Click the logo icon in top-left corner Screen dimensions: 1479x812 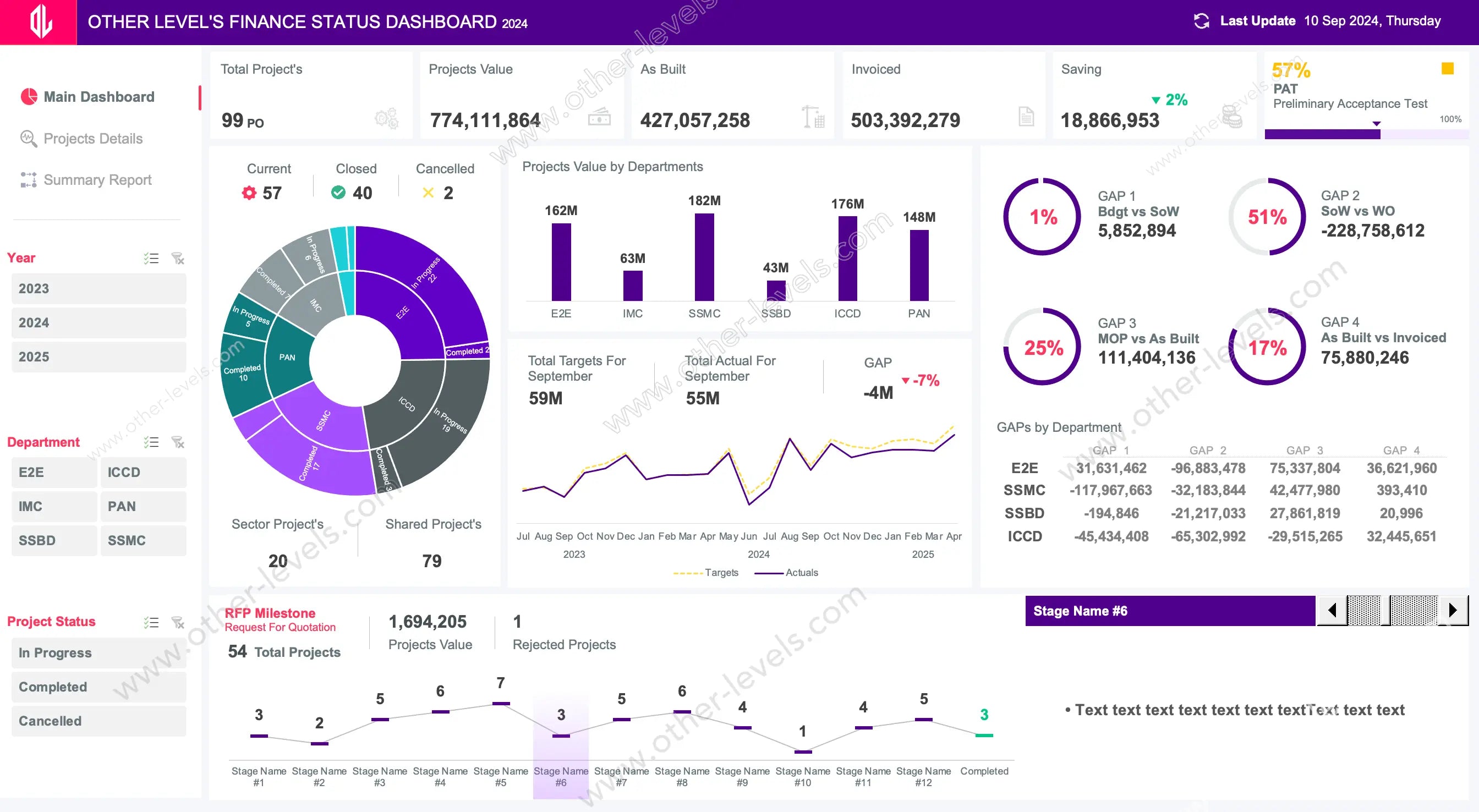40,22
